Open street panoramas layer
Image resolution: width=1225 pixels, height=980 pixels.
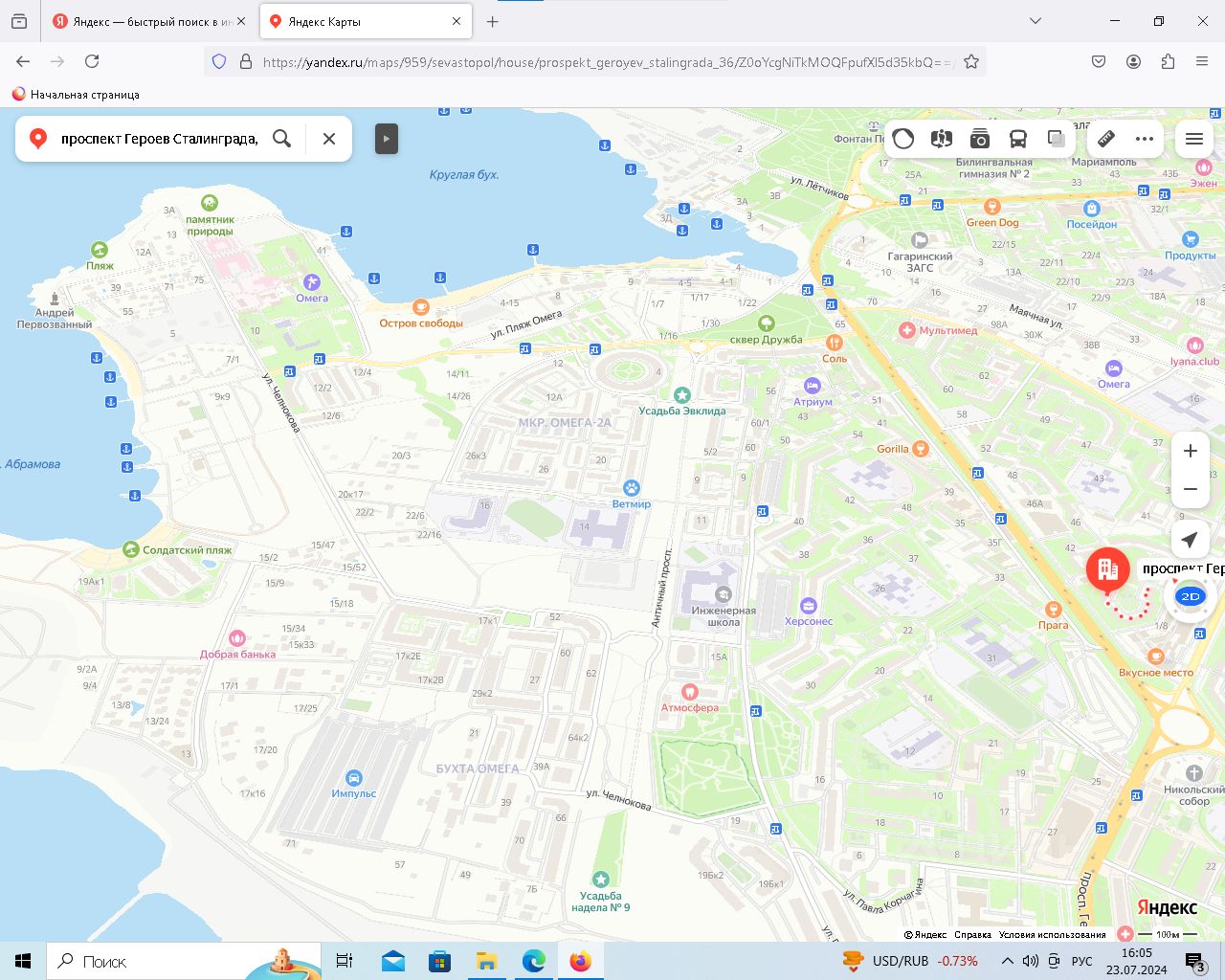pos(942,139)
